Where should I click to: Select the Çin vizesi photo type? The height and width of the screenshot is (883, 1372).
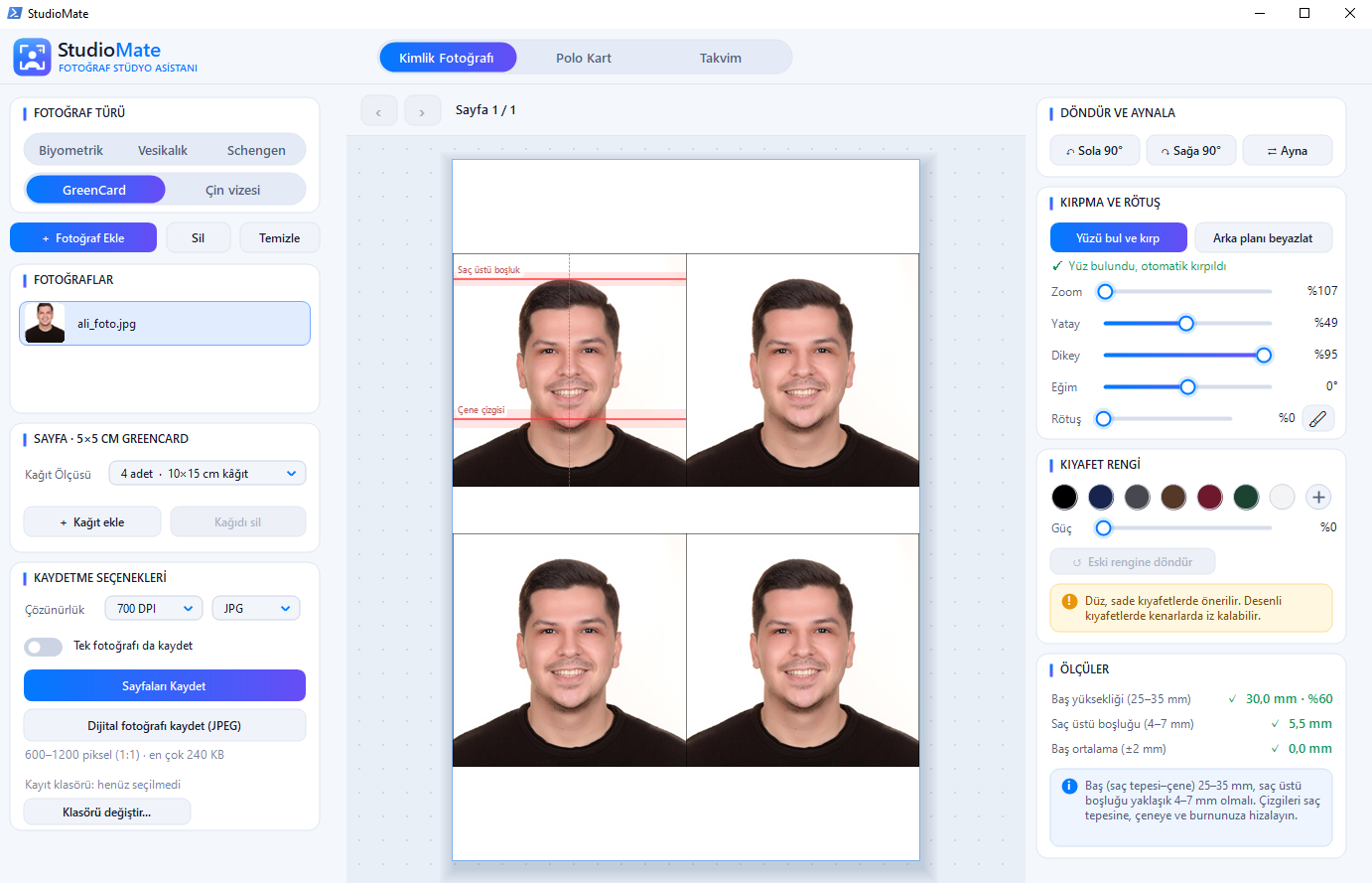pos(233,190)
